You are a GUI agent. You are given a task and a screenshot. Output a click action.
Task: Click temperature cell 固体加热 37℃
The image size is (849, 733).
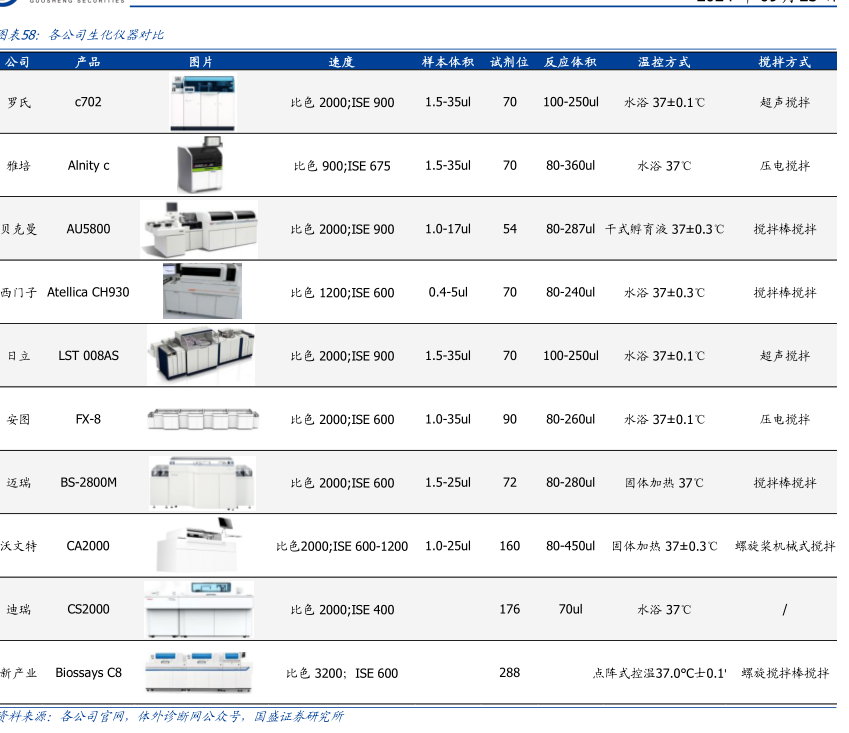coord(664,482)
